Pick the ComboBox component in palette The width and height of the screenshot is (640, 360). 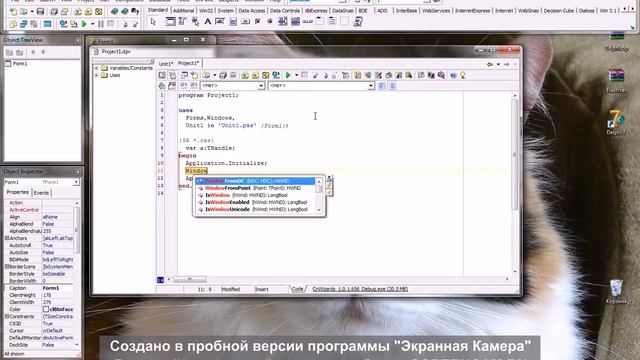point(295,22)
